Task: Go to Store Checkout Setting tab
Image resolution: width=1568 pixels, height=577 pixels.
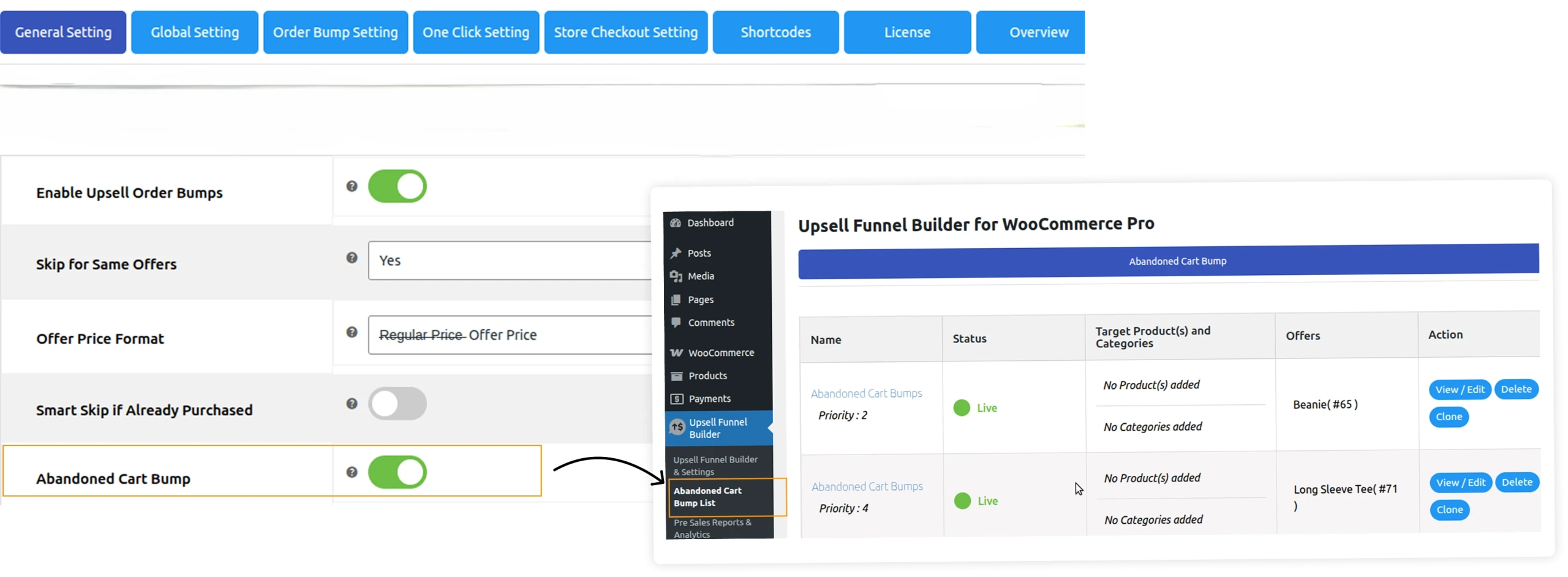Action: tap(625, 32)
